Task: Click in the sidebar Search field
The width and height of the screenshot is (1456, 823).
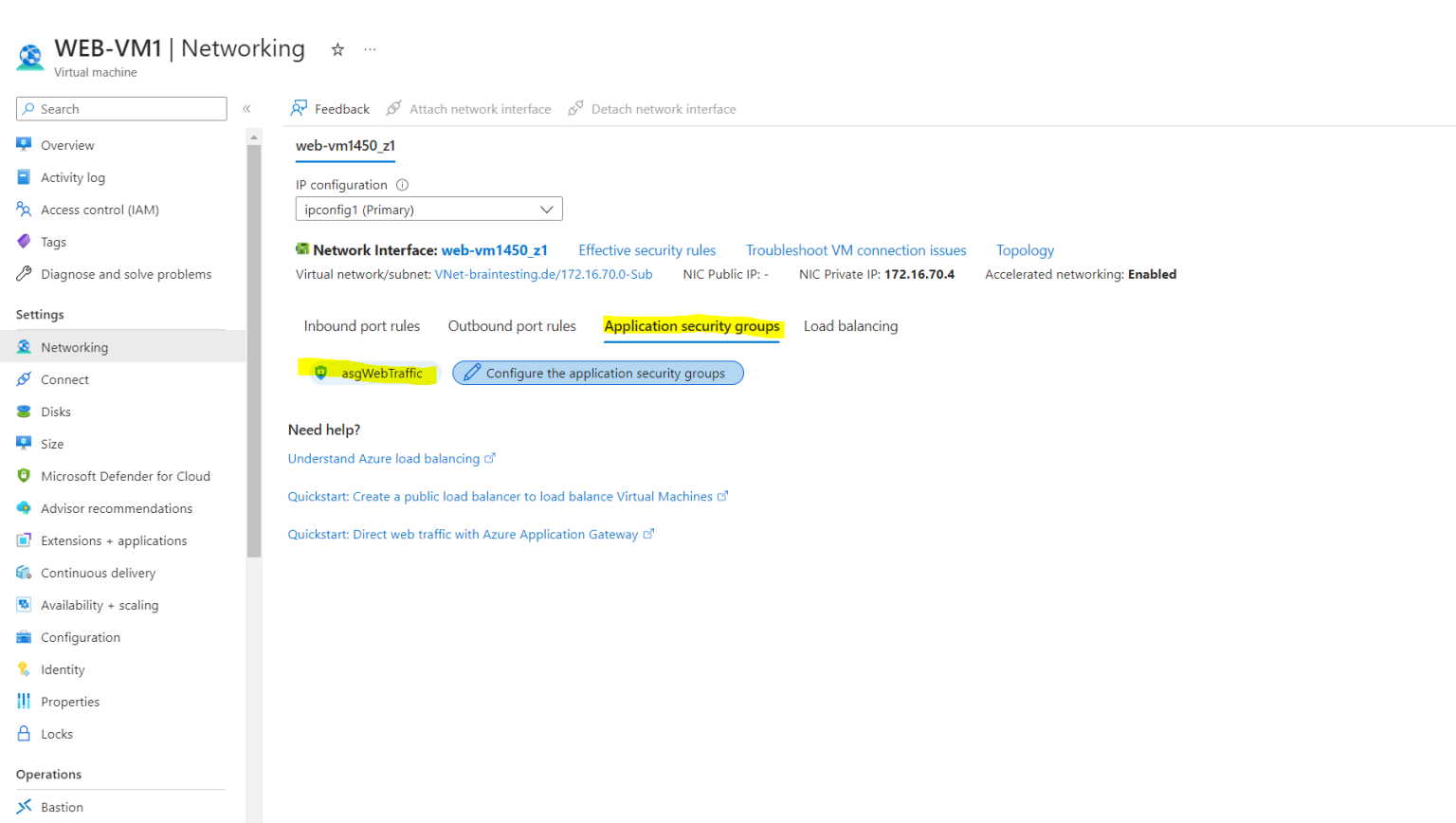Action: coord(121,109)
